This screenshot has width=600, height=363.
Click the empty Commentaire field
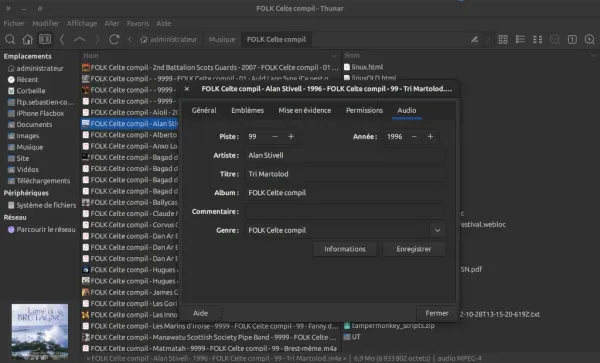(x=345, y=212)
